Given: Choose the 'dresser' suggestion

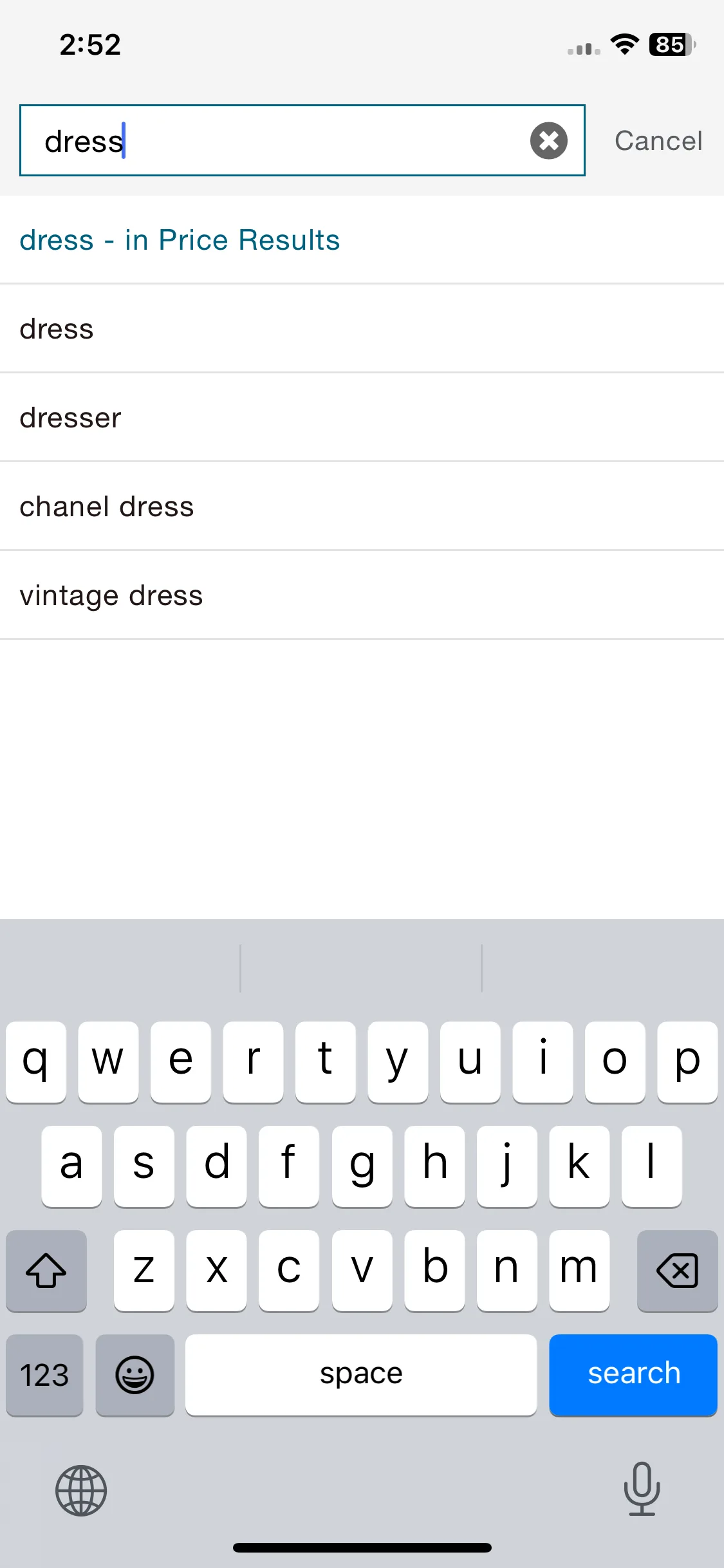Looking at the screenshot, I should 362,418.
